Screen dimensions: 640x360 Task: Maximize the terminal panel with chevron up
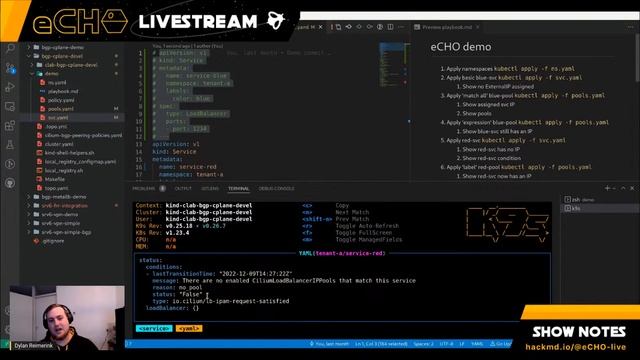click(623, 188)
